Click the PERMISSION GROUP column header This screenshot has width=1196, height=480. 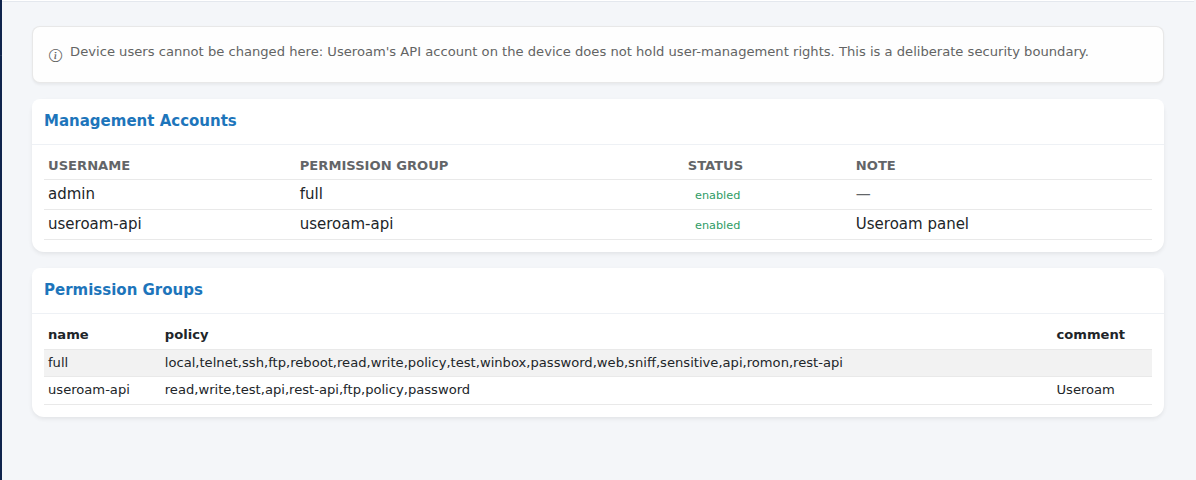click(374, 166)
